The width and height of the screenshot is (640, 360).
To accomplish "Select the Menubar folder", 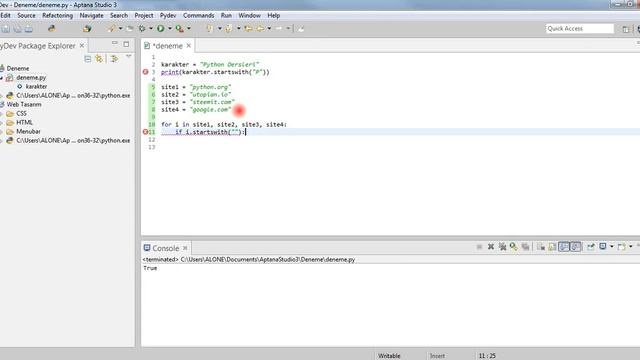I will click(x=28, y=131).
